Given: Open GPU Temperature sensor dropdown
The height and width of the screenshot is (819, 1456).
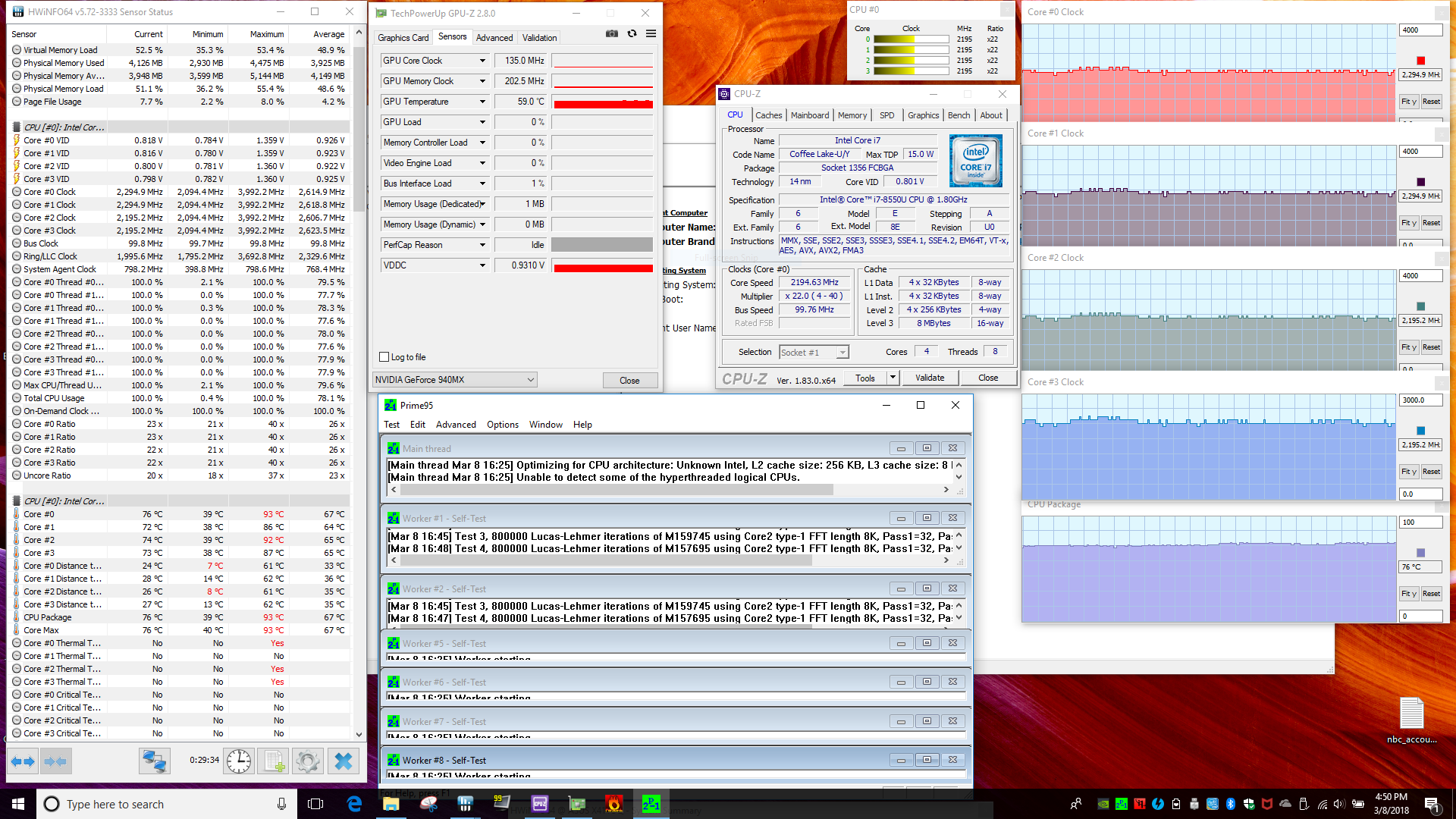Looking at the screenshot, I should 482,102.
